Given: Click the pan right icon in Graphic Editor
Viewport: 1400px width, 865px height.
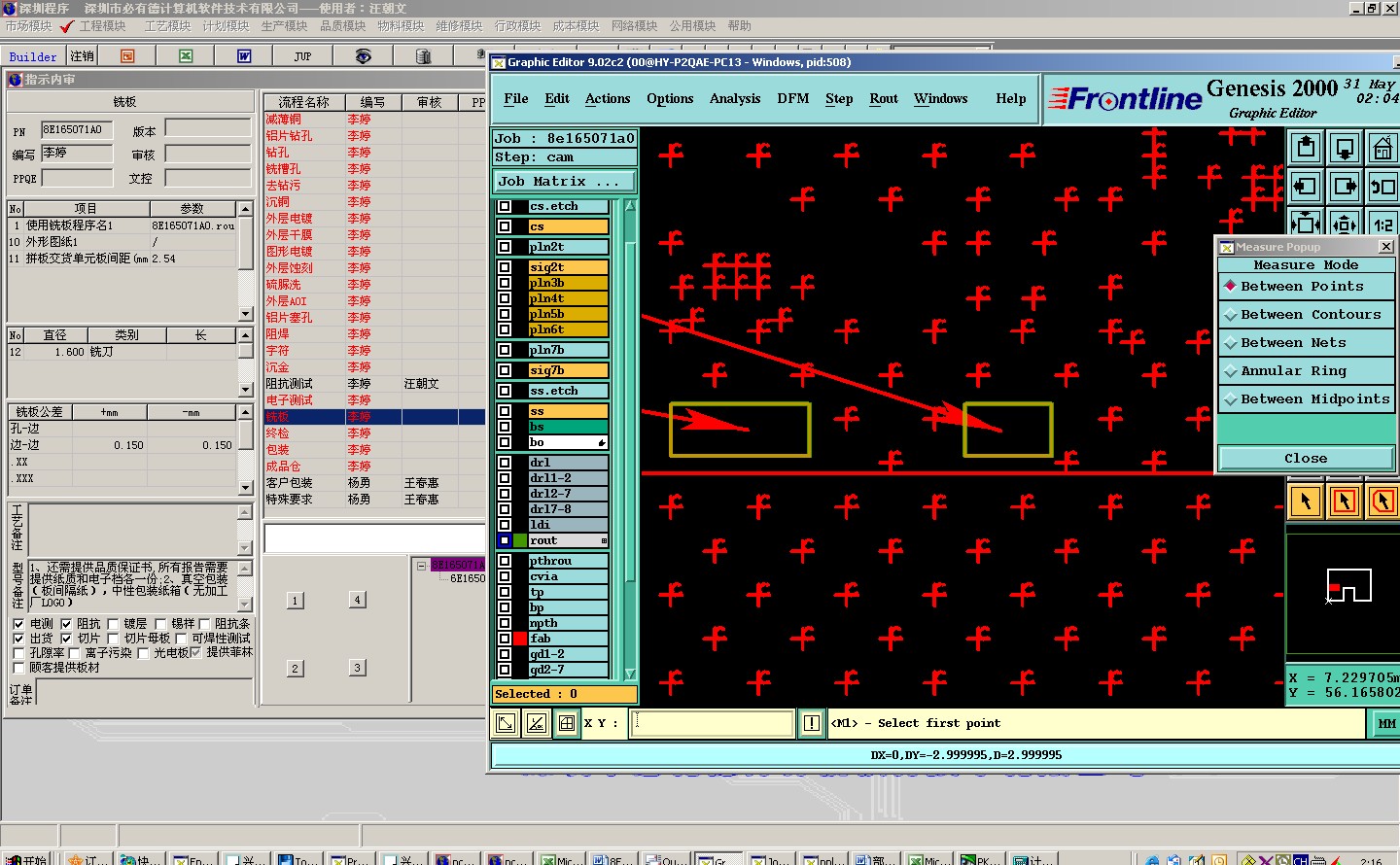Looking at the screenshot, I should [1345, 186].
